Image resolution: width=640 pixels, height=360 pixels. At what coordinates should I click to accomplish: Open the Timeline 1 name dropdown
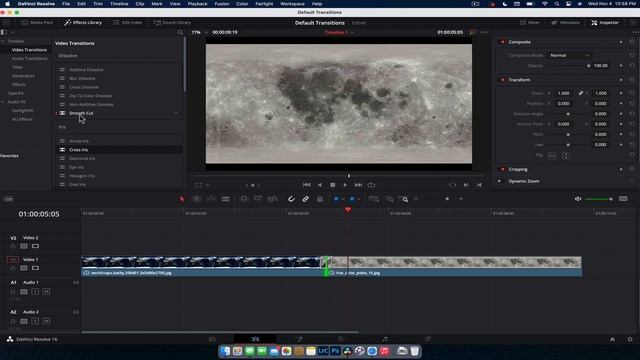(x=339, y=32)
